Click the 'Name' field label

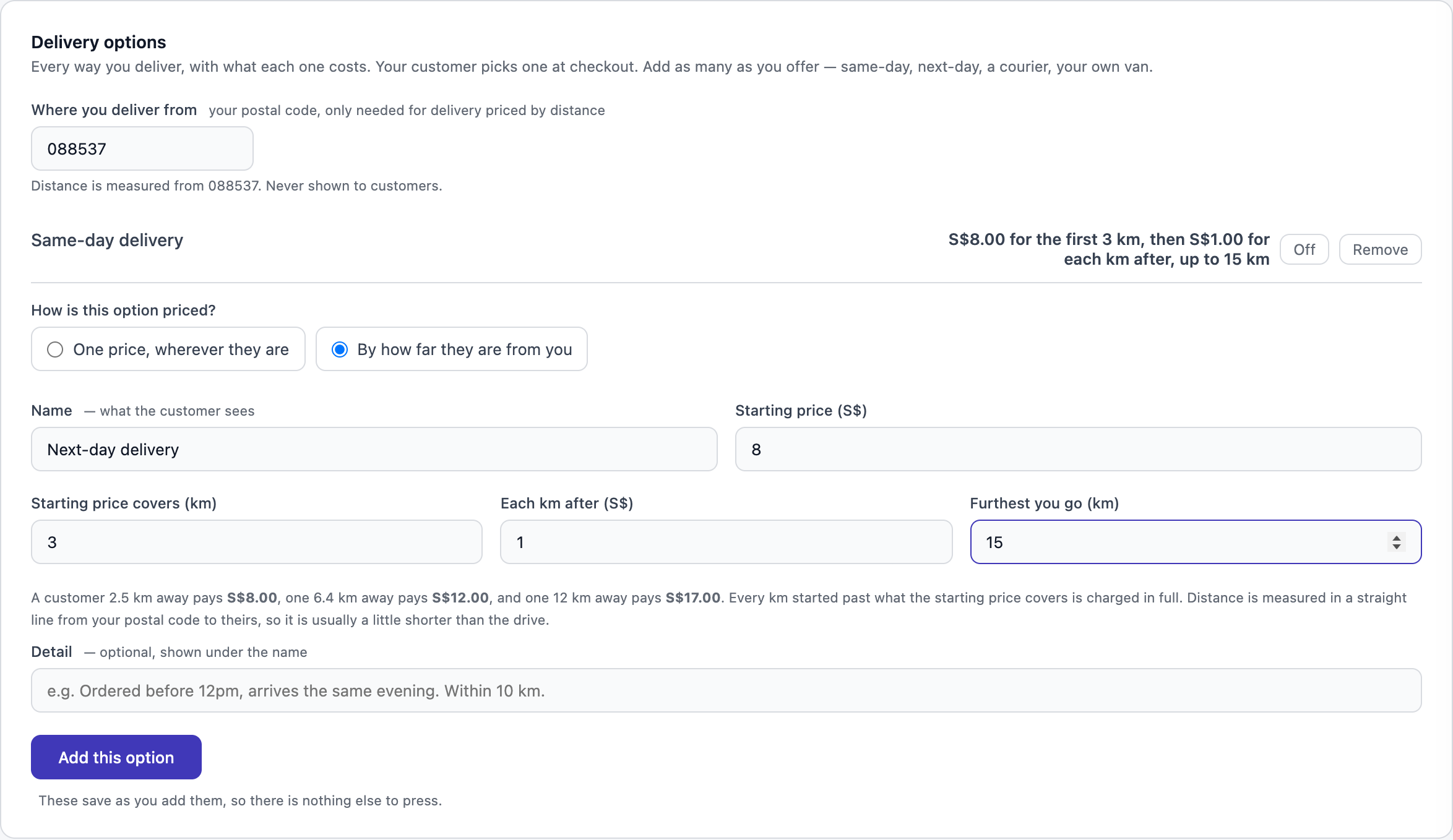[x=52, y=411]
